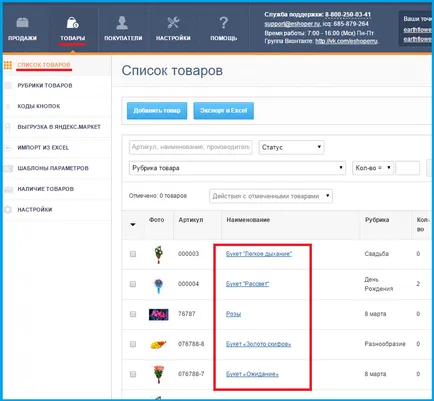The width and height of the screenshot is (434, 401).
Task: Click the Свадьба rubric cell
Action: 377,254
